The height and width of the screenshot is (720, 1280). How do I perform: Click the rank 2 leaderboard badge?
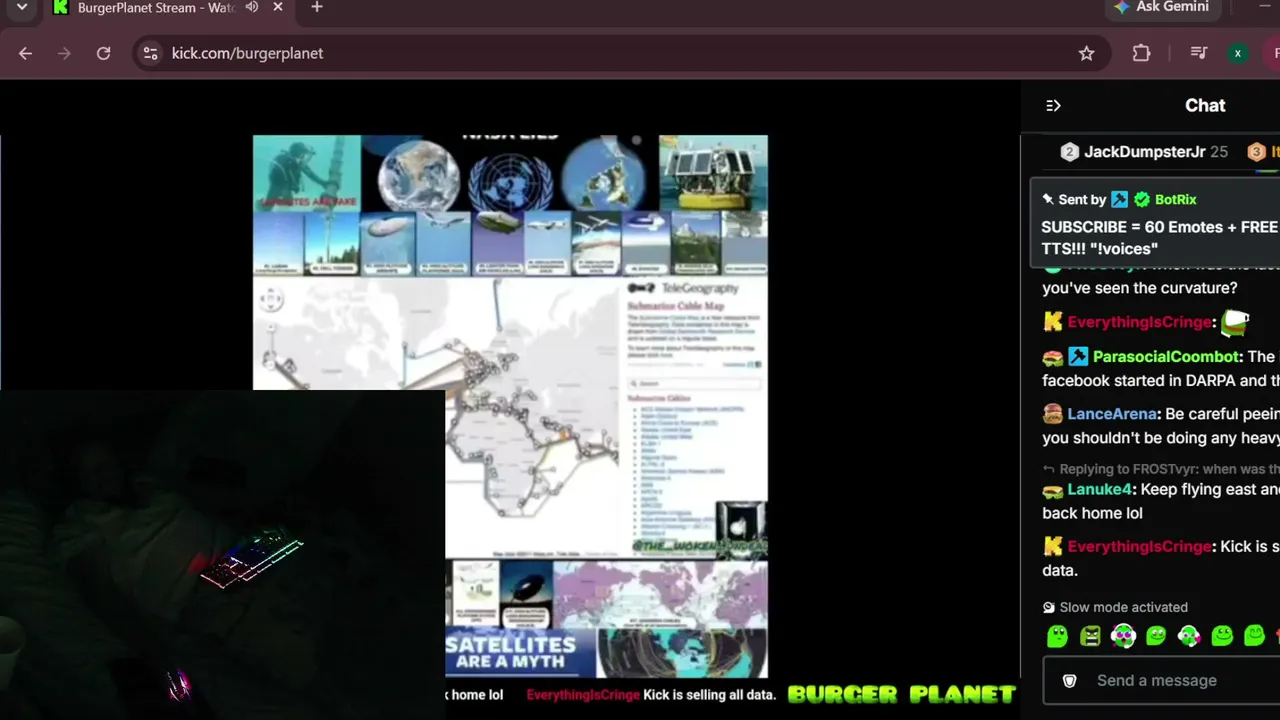(1069, 152)
